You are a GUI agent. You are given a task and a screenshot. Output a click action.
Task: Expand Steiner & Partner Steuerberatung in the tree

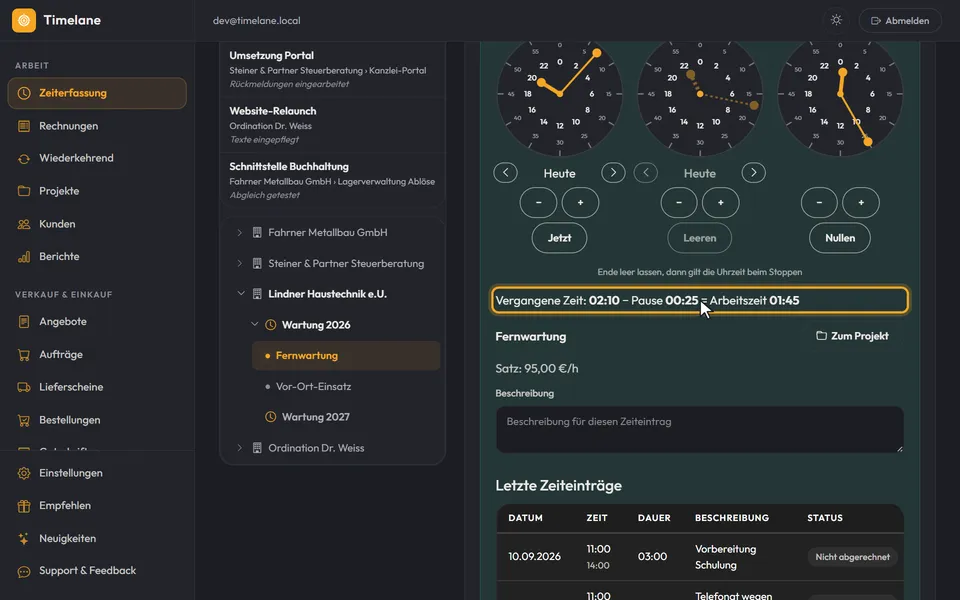click(239, 263)
